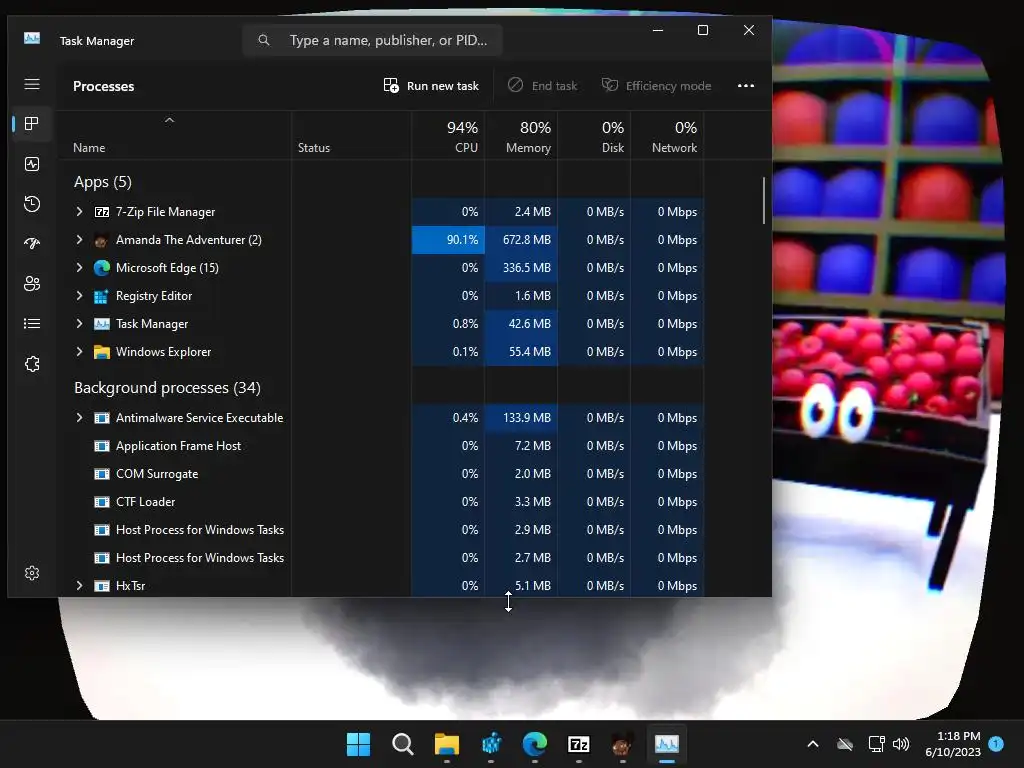Open the Services sidebar icon
Screen dimensions: 1024x768
(31, 364)
